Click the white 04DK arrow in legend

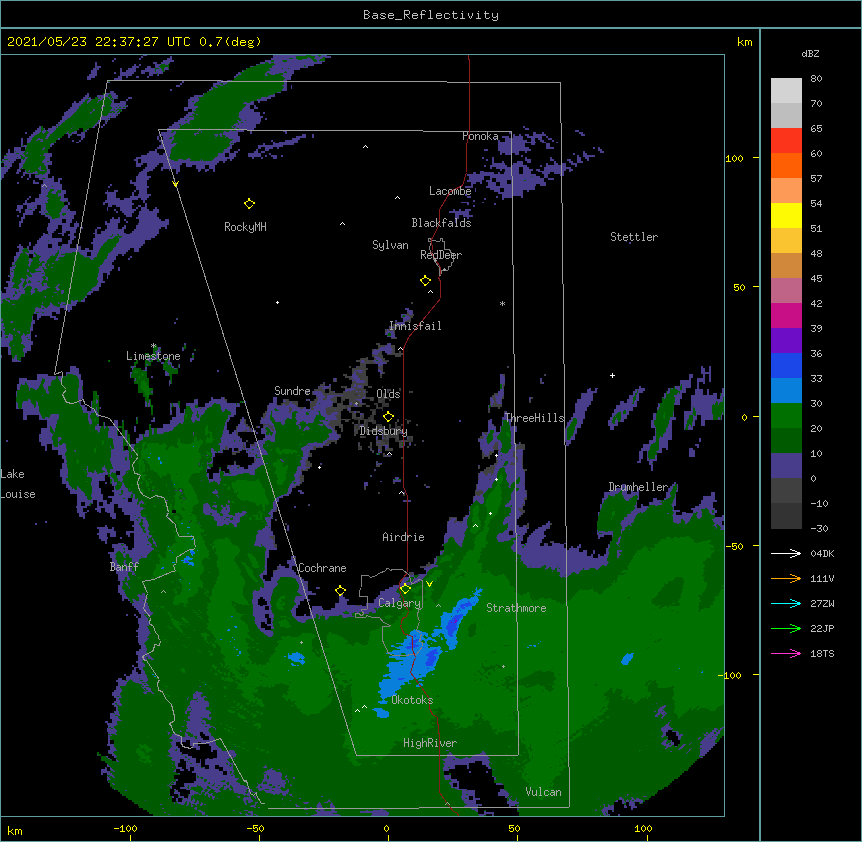coord(786,553)
